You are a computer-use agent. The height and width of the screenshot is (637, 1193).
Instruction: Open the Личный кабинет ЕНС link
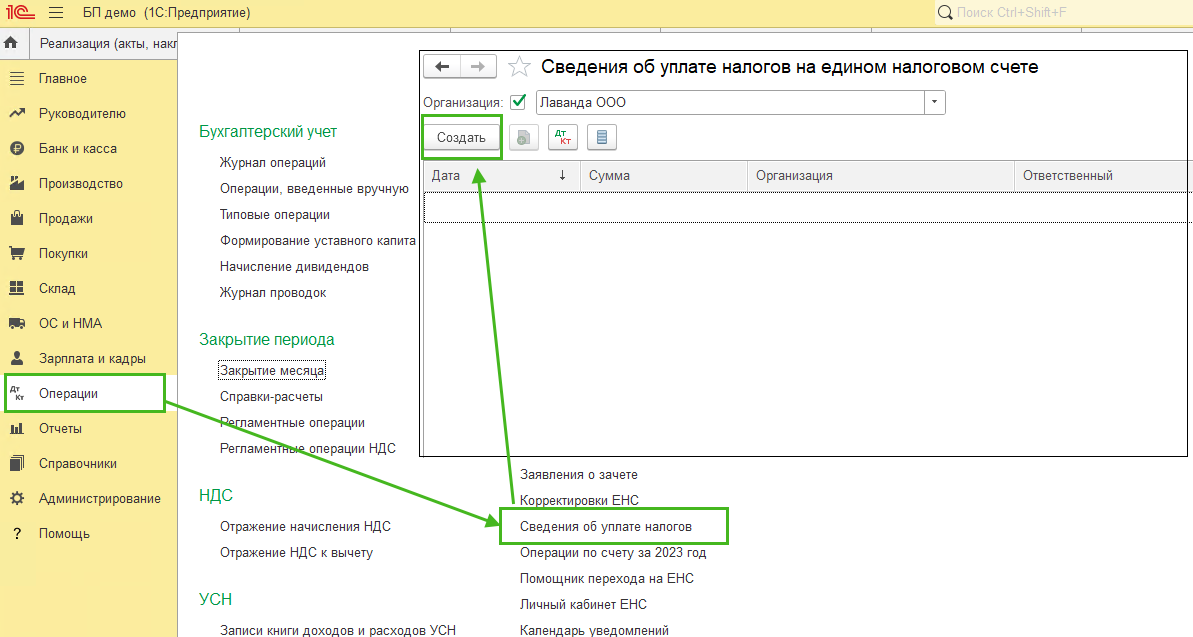(x=583, y=604)
